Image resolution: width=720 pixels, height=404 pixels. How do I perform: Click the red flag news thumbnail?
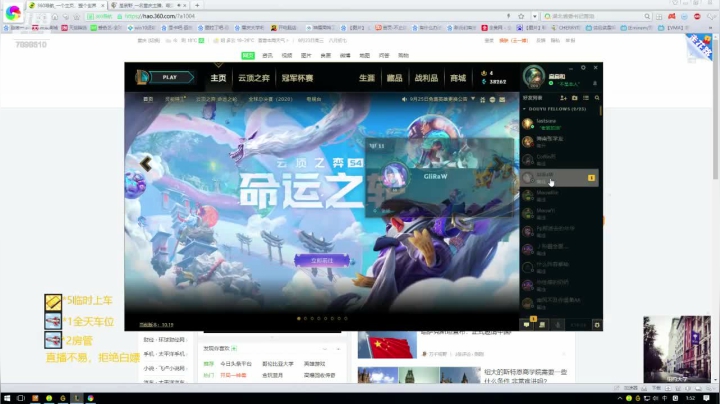pos(387,344)
